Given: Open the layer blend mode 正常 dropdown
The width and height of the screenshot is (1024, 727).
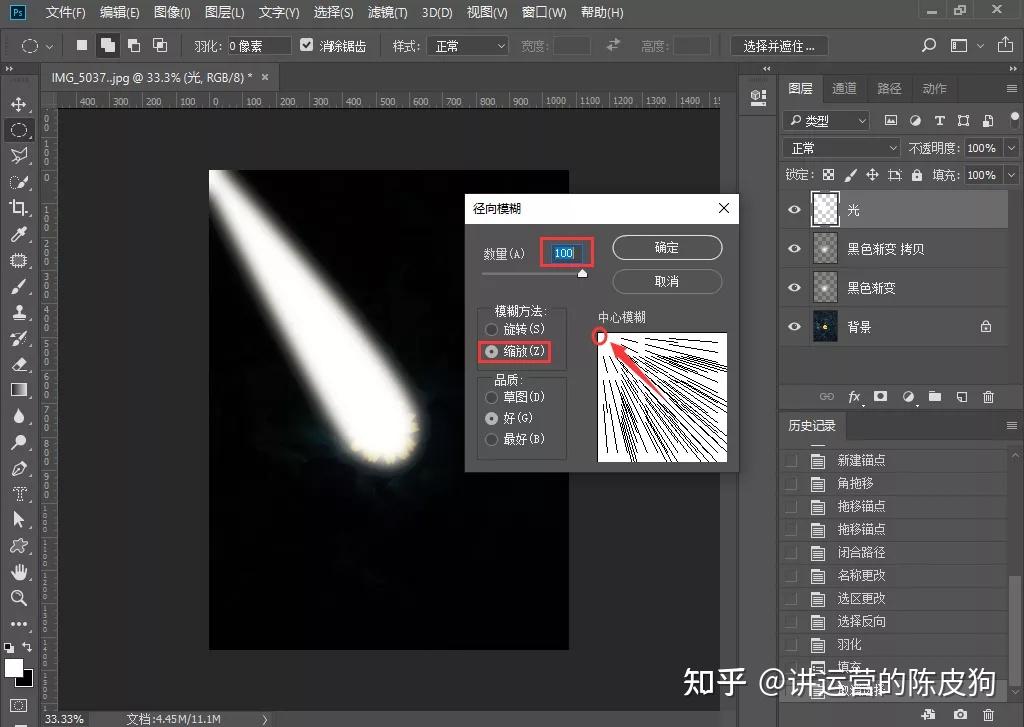Looking at the screenshot, I should coord(841,148).
